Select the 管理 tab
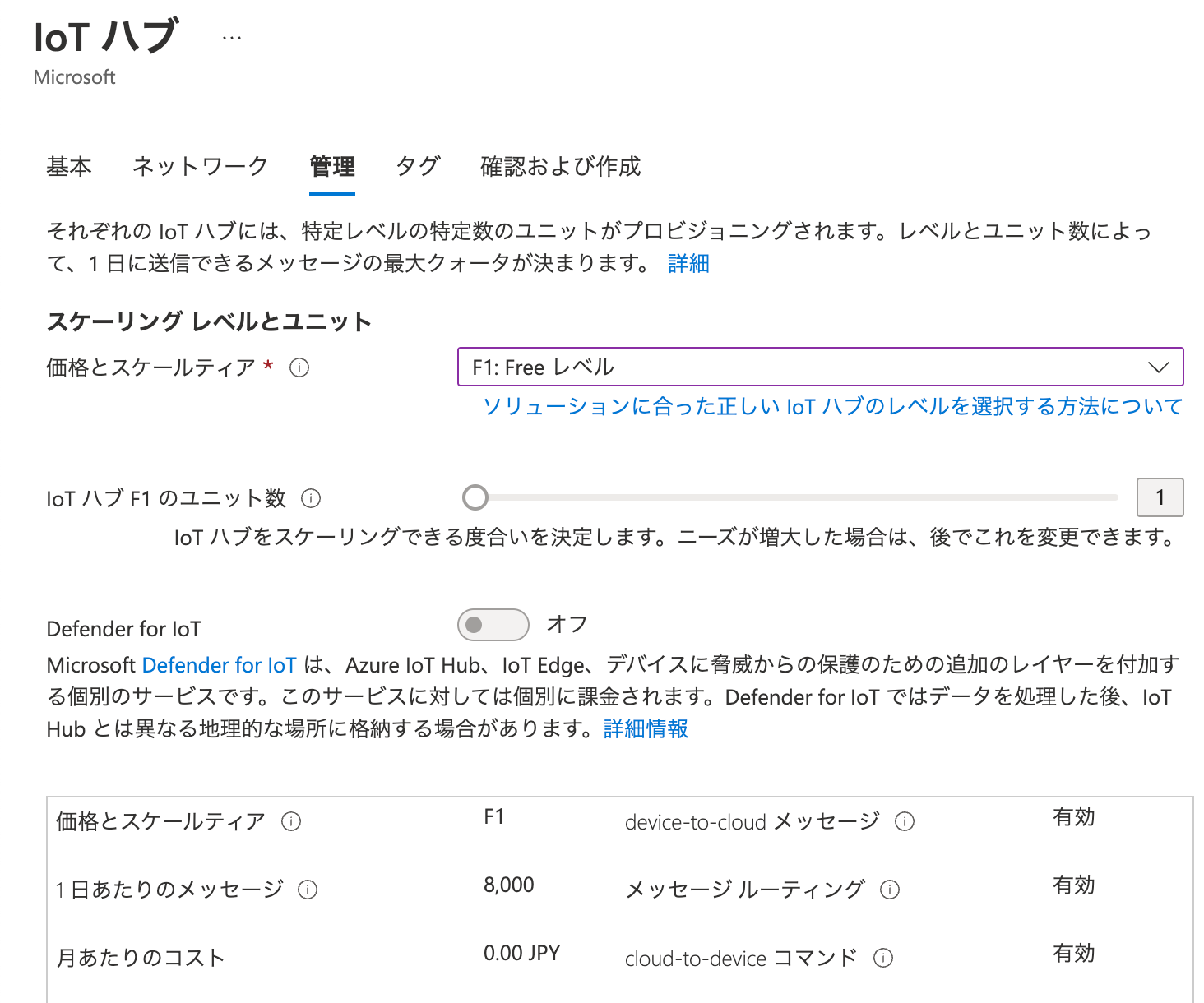Viewport: 1204px width, 1003px height. (332, 167)
